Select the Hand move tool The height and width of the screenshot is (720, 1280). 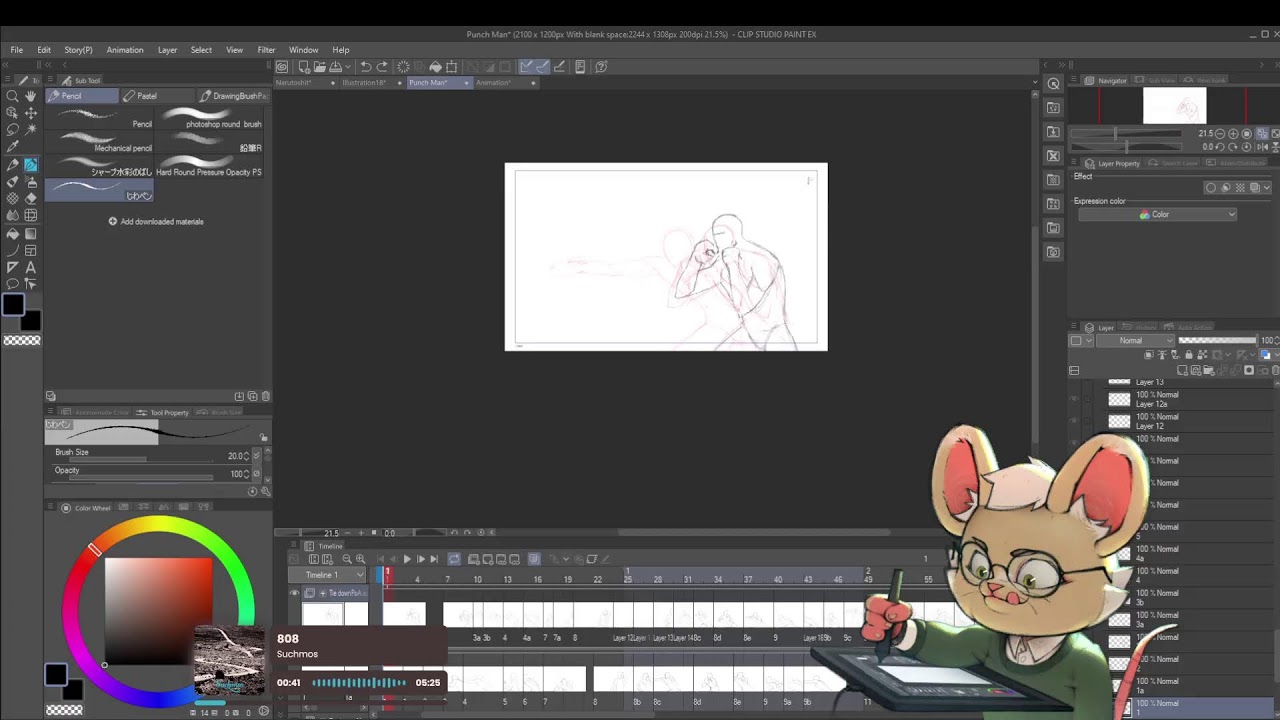point(31,96)
